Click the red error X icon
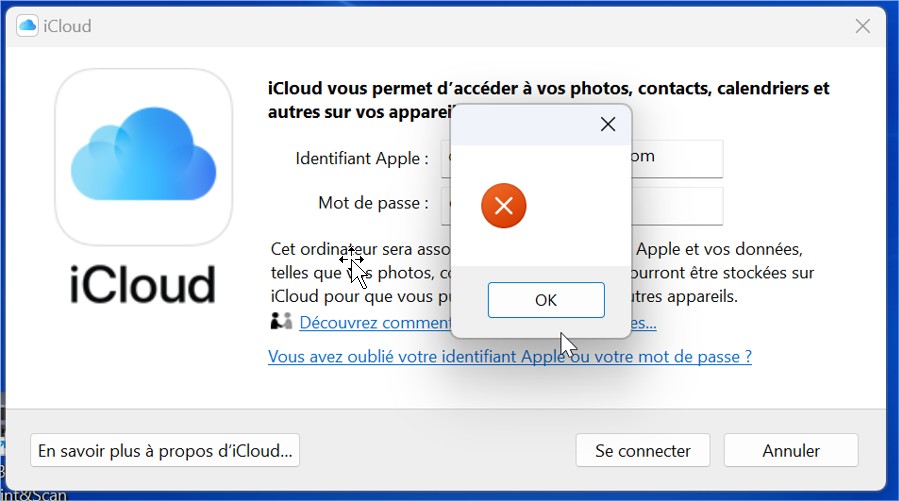Screen dimensions: 899x501 (504, 206)
